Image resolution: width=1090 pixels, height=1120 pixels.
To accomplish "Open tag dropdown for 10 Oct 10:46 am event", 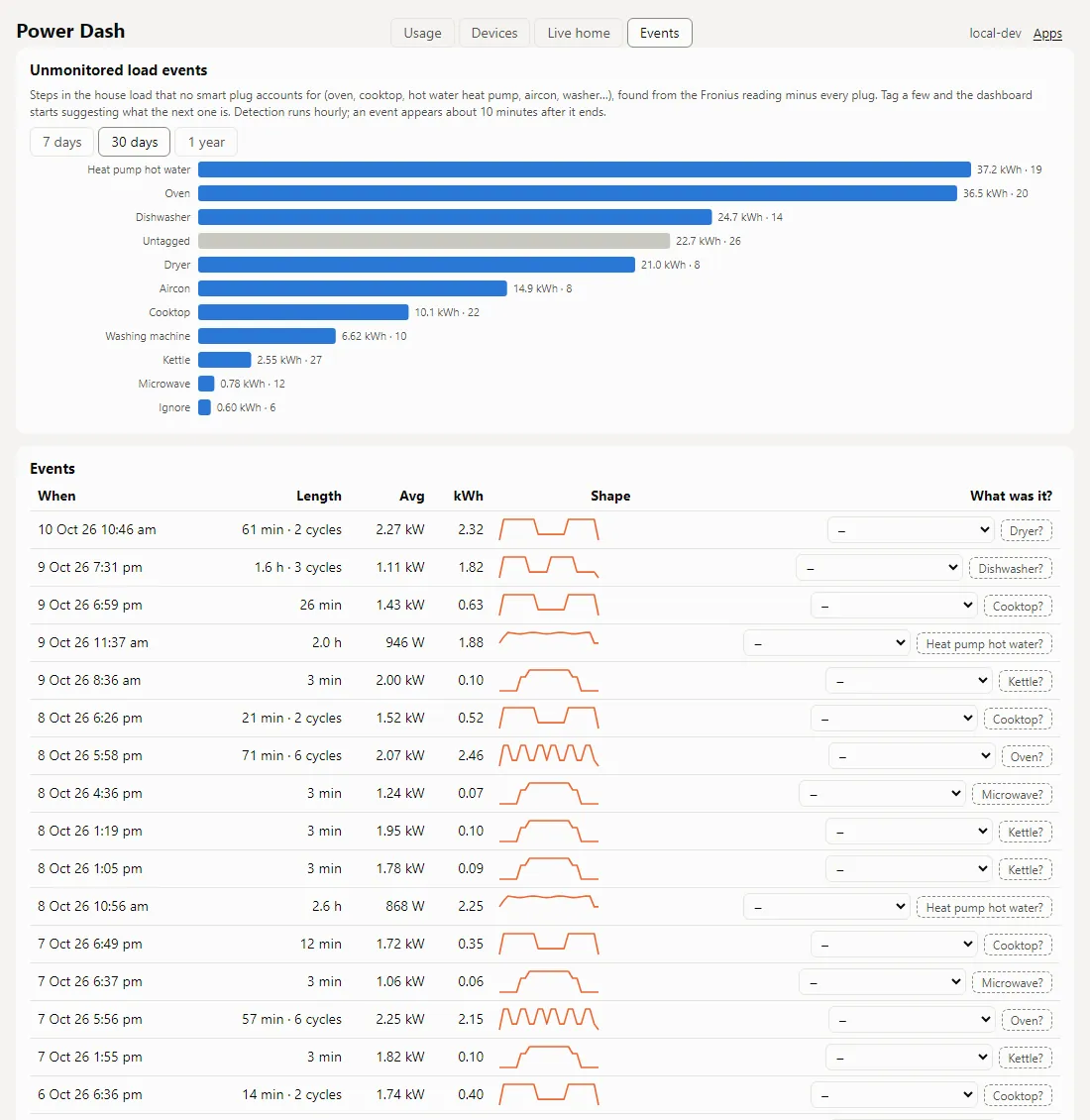I will 911,530.
